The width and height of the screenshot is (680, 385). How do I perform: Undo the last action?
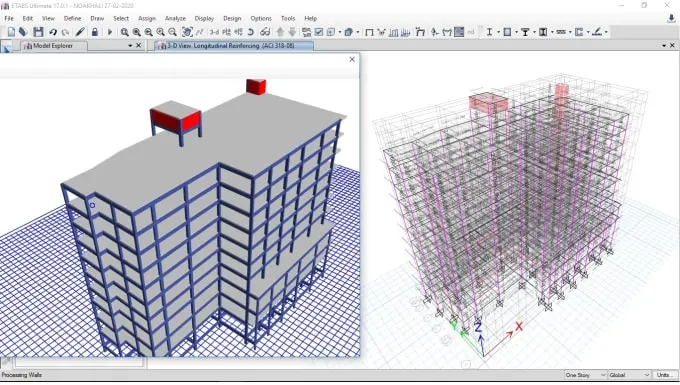point(53,32)
